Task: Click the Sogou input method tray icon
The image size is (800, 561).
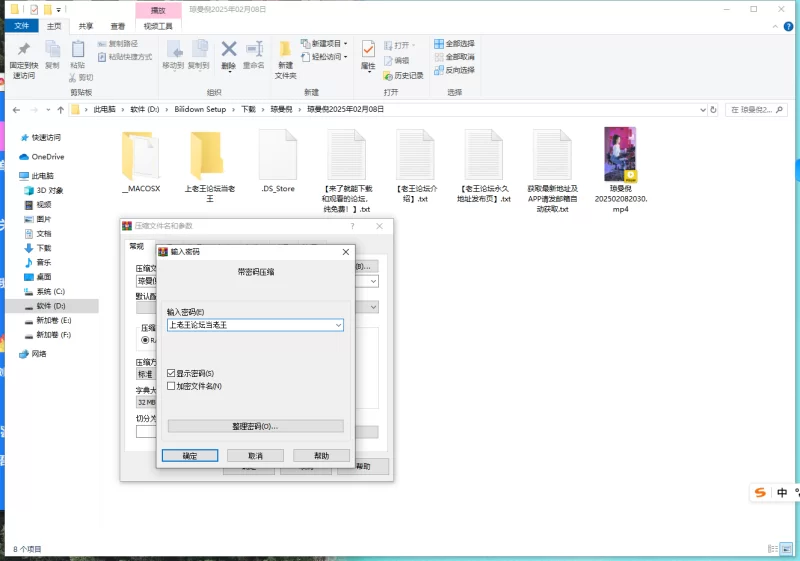Action: coord(761,493)
